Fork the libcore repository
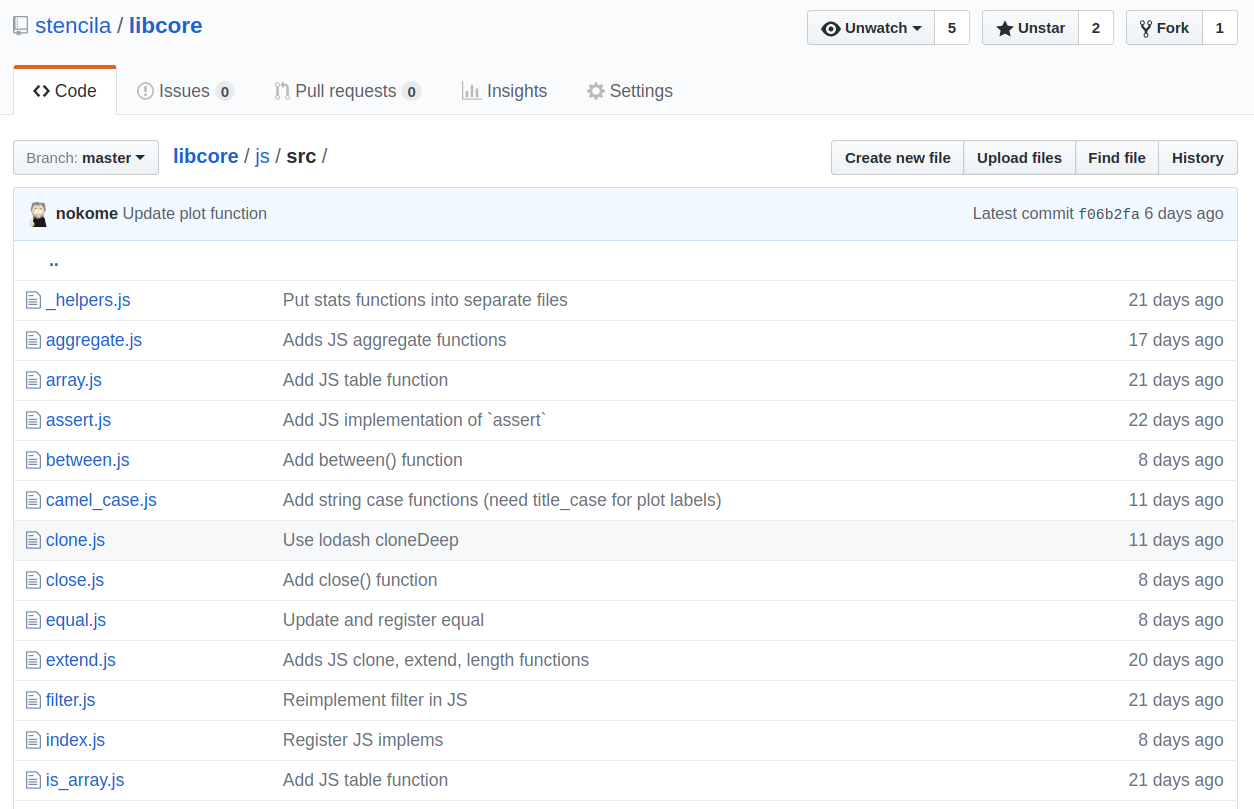The width and height of the screenshot is (1254, 809). [x=1164, y=28]
